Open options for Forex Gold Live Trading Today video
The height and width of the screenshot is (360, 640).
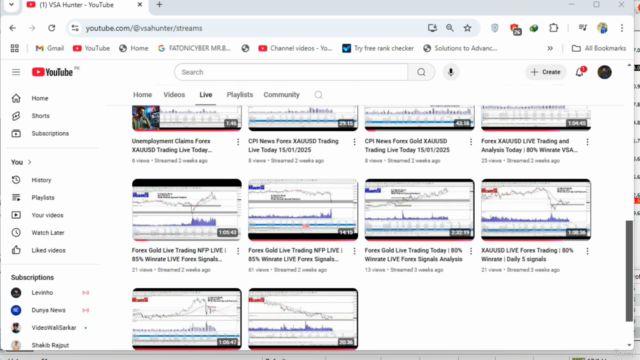coord(471,251)
